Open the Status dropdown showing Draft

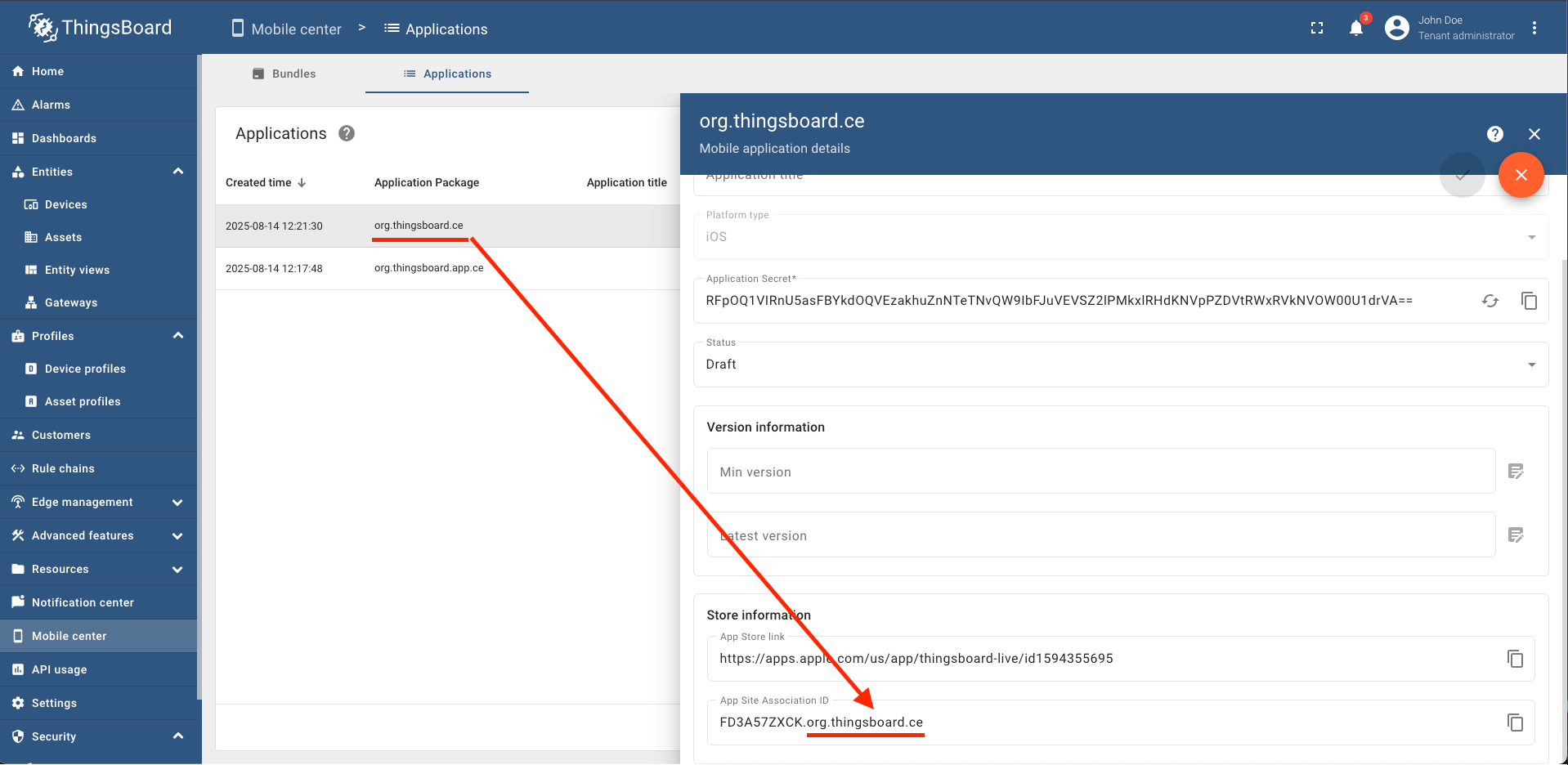(1532, 365)
